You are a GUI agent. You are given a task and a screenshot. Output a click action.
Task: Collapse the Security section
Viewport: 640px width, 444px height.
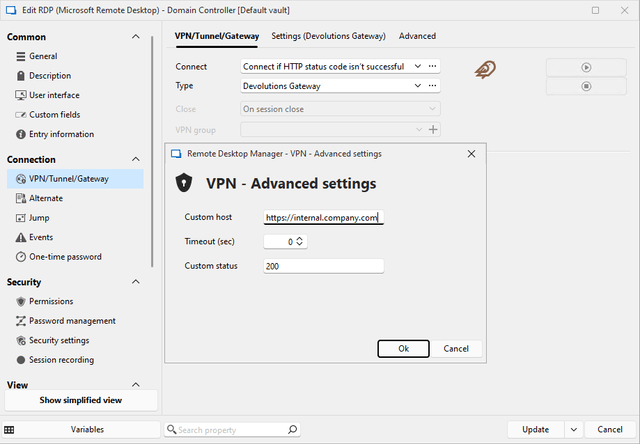pyautogui.click(x=136, y=282)
